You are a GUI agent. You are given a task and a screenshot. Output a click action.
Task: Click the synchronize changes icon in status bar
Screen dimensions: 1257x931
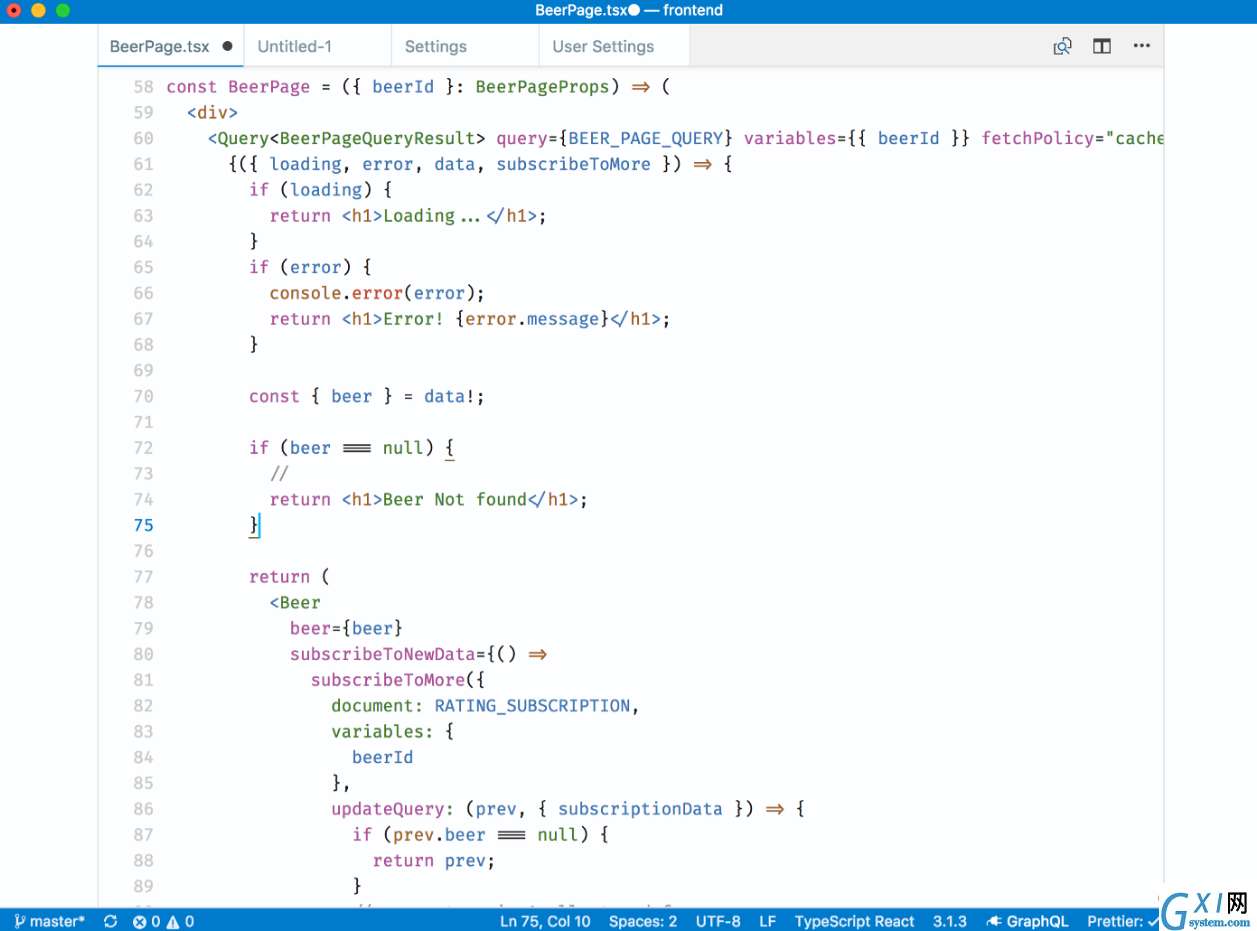[110, 921]
